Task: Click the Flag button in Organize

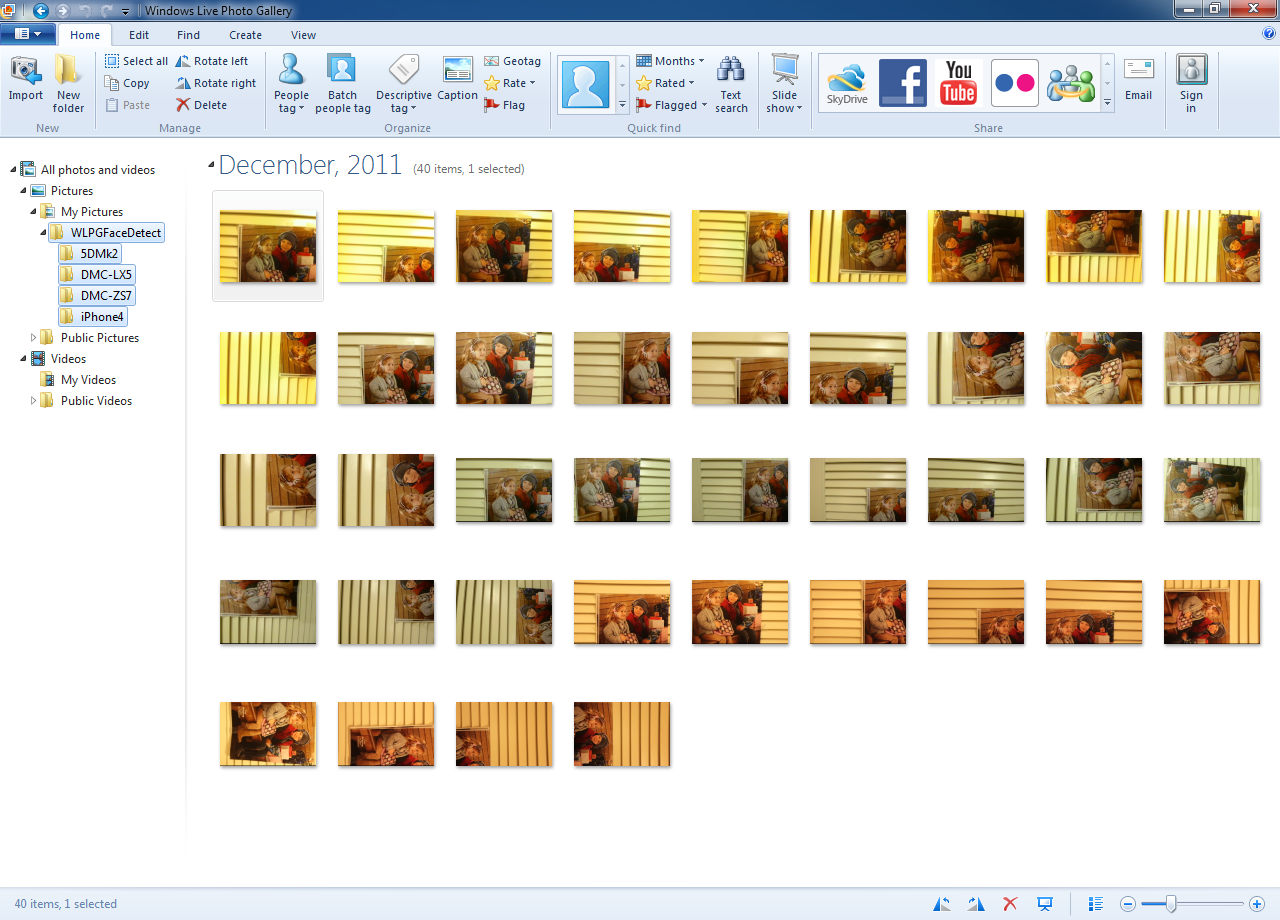Action: pyautogui.click(x=504, y=105)
